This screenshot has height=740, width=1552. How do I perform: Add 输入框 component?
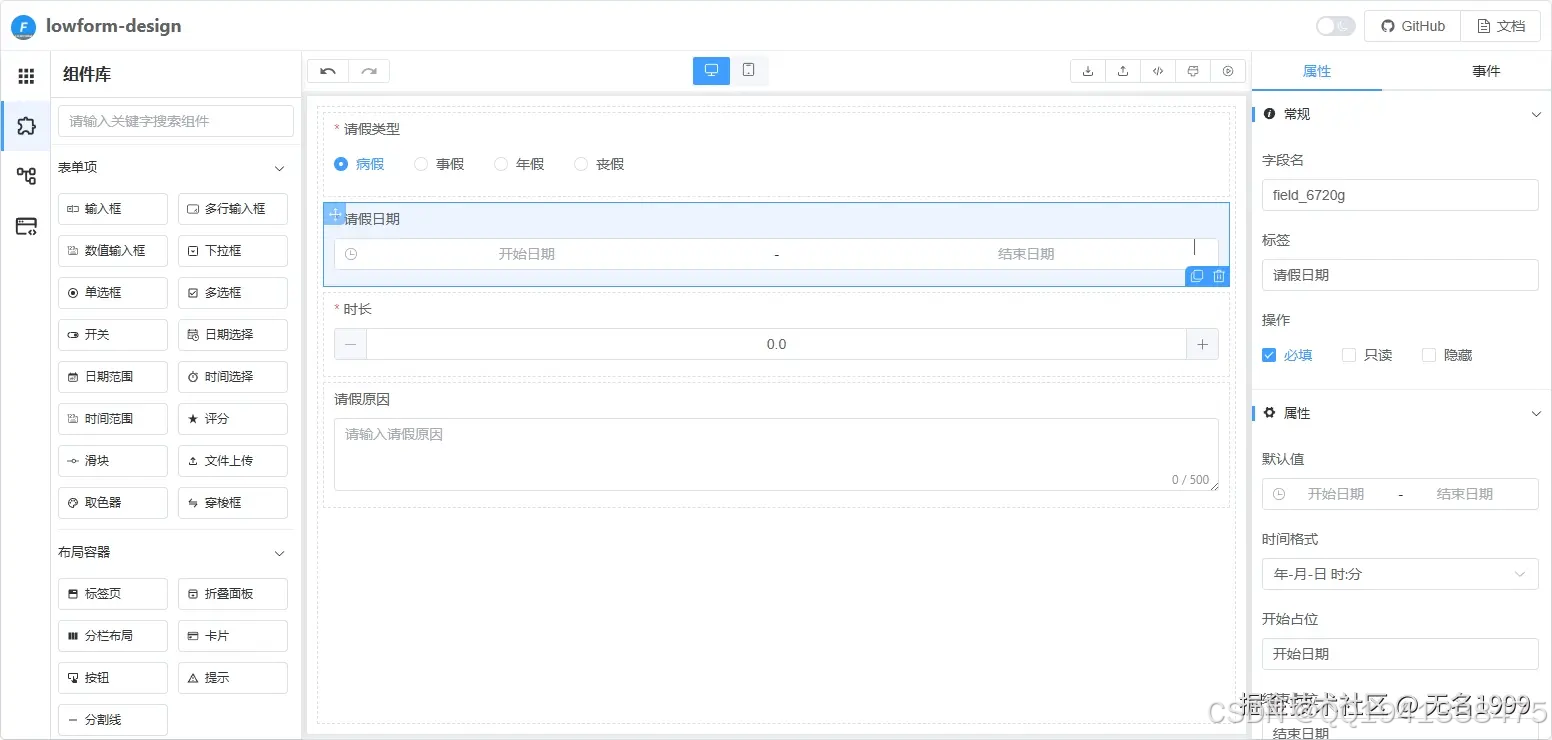112,209
